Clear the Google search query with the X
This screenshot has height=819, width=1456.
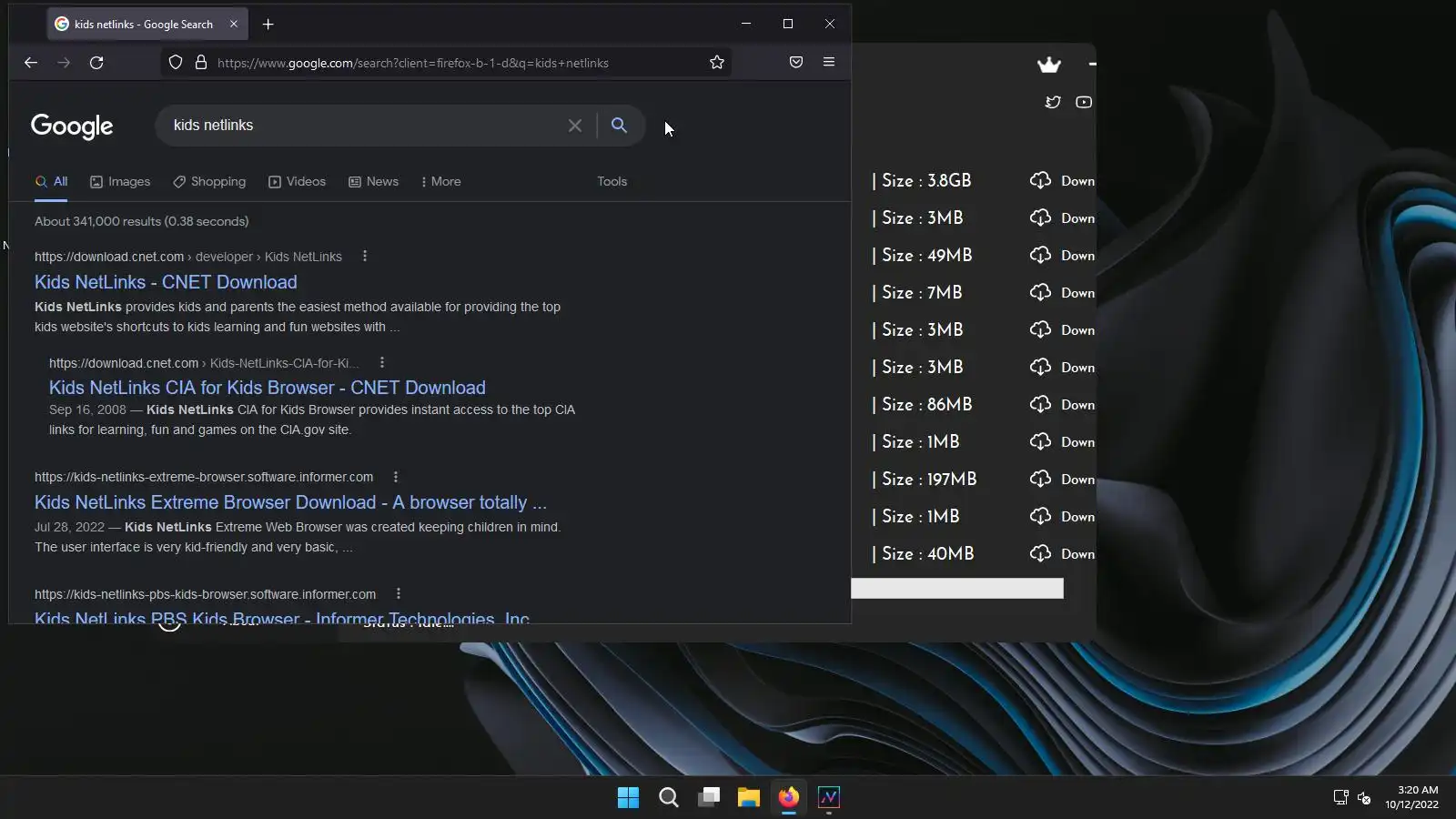click(575, 126)
